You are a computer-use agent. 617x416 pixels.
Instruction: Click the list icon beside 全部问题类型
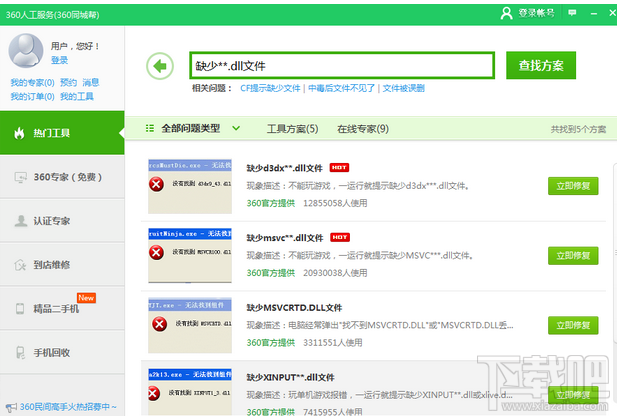(x=150, y=128)
